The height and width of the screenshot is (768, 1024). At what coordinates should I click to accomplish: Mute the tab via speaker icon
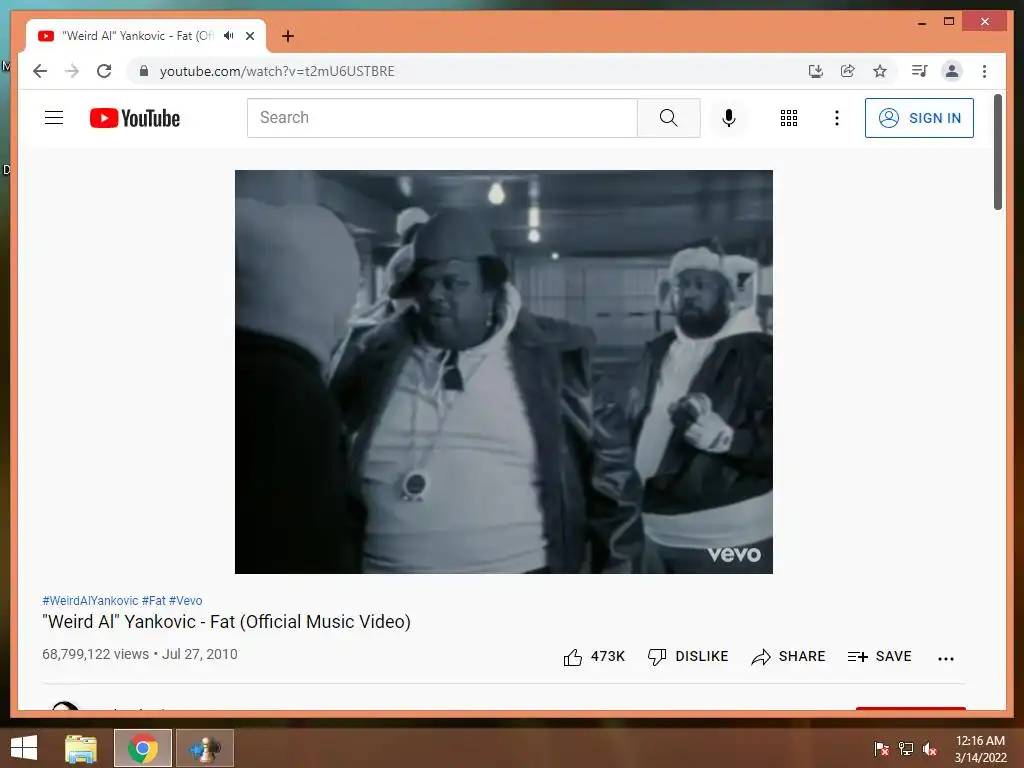229,36
